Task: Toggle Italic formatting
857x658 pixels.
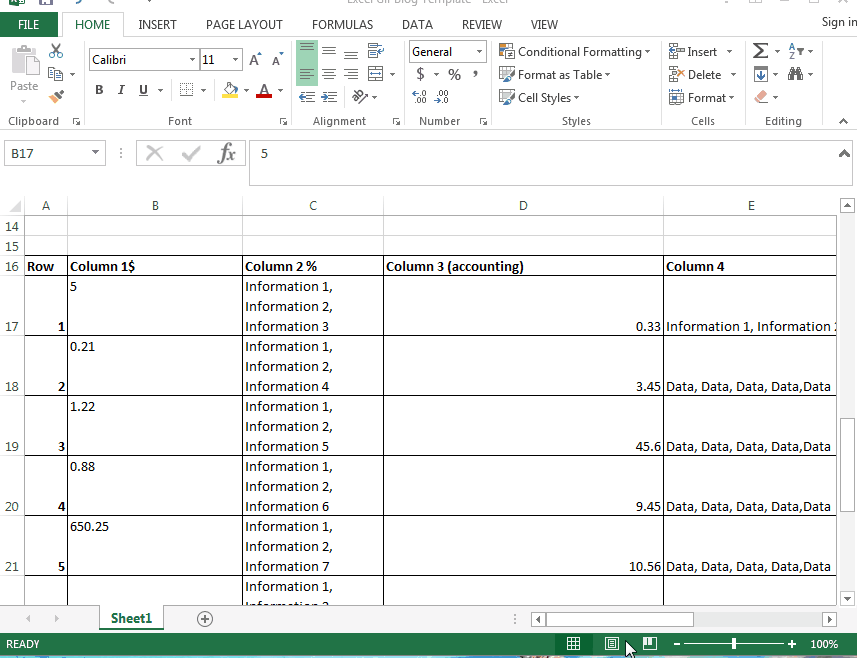Action: click(121, 90)
